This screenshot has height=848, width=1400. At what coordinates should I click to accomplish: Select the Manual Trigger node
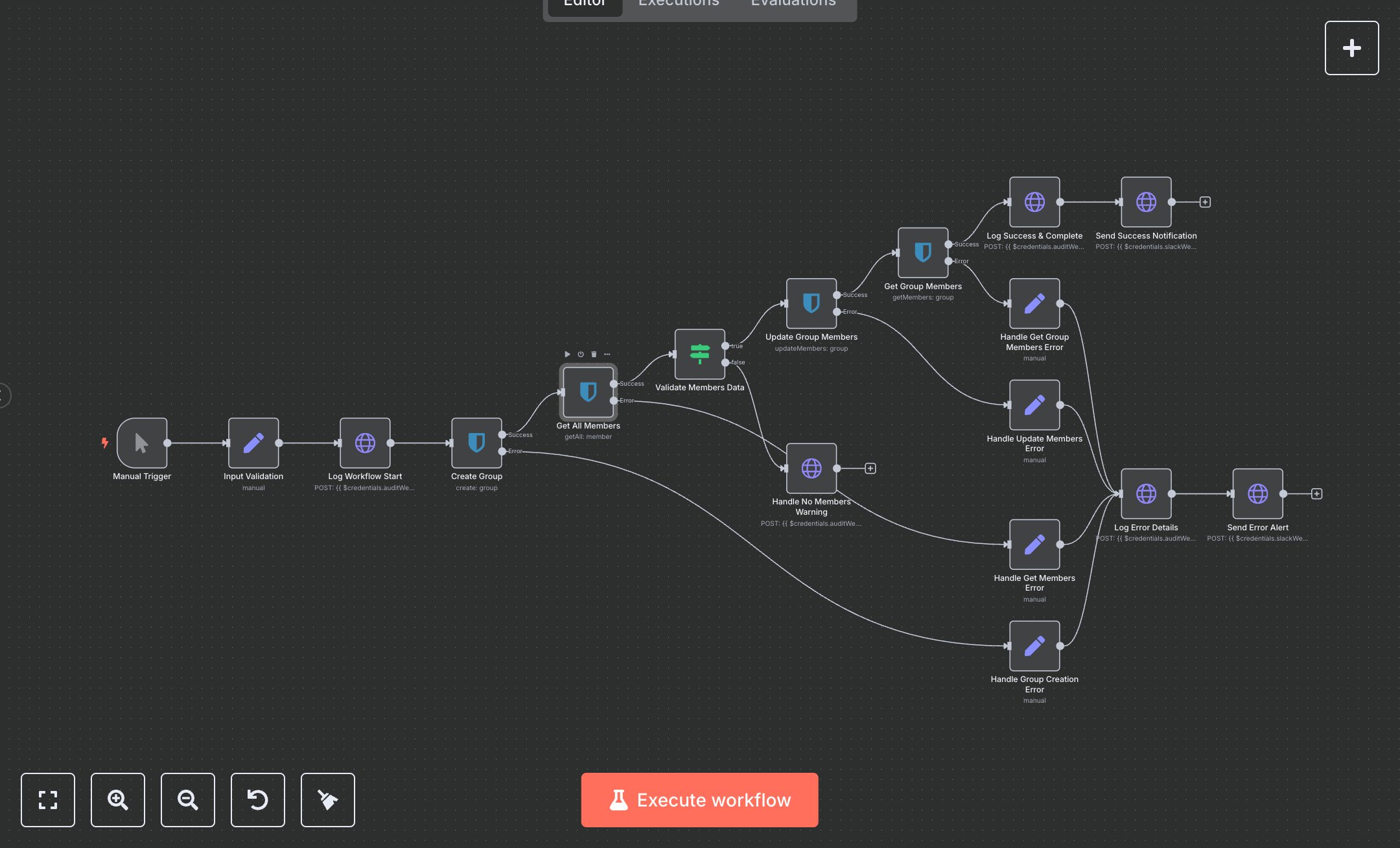(x=142, y=443)
